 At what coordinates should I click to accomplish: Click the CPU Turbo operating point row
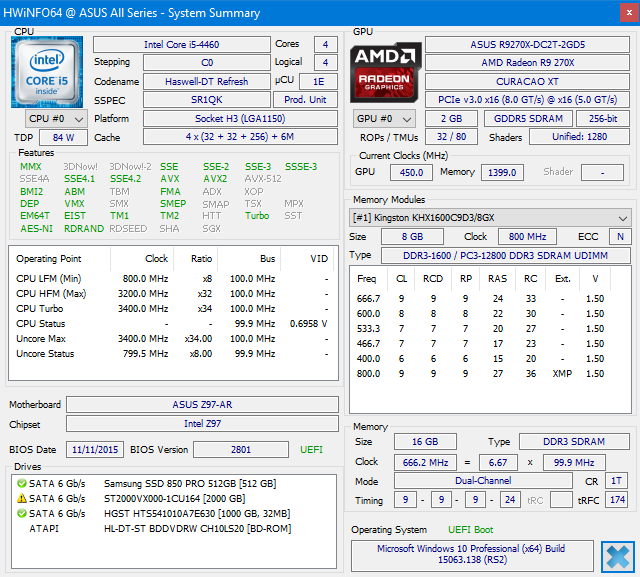click(173, 308)
